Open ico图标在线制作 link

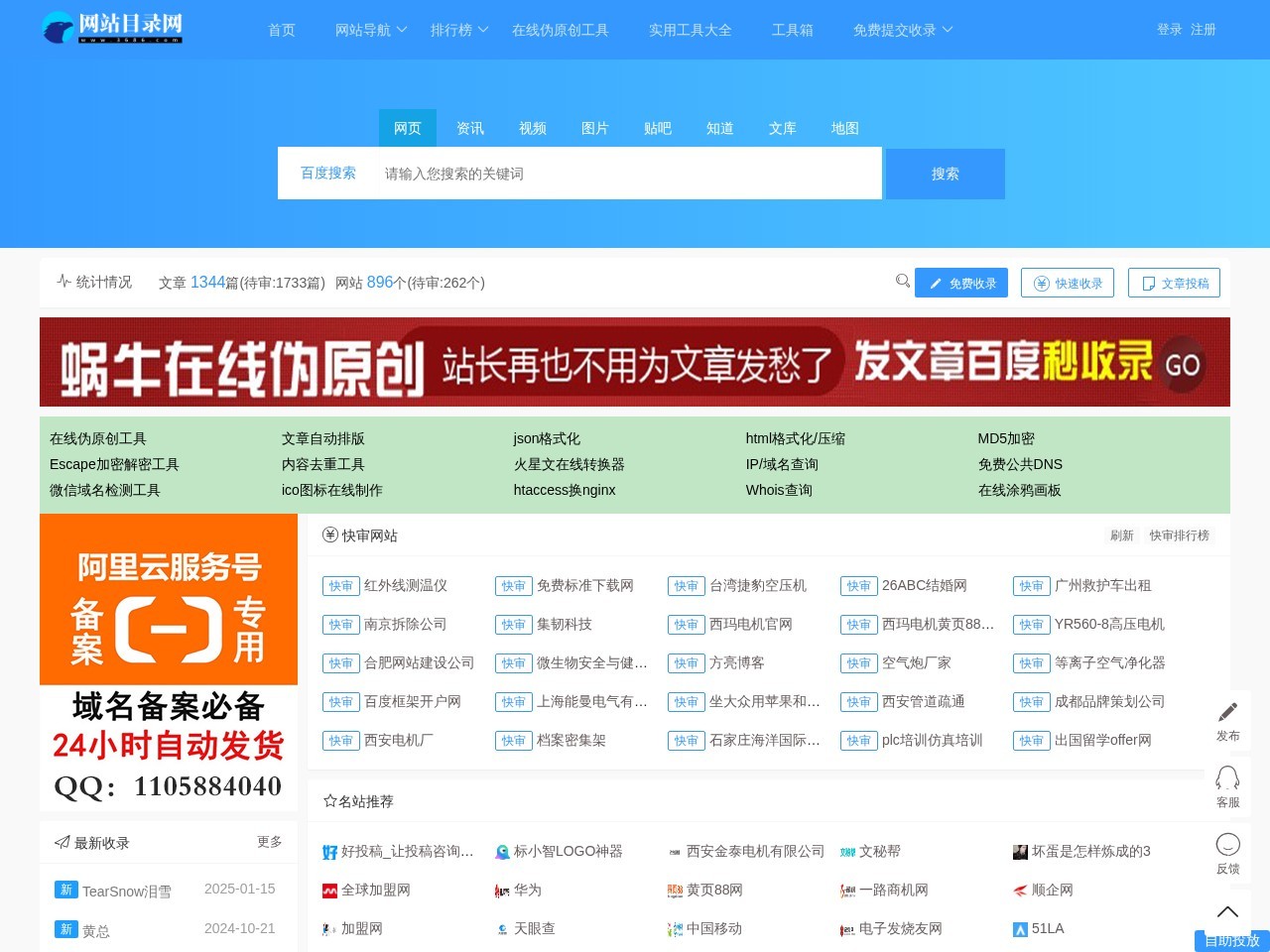click(331, 490)
